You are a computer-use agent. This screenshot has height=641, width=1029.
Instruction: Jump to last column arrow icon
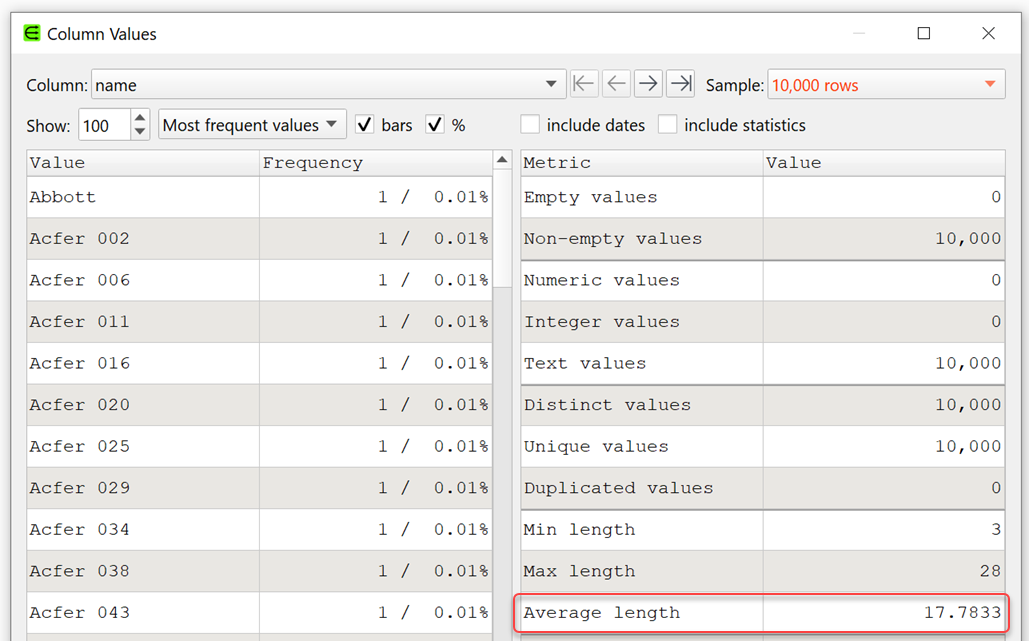coord(681,84)
